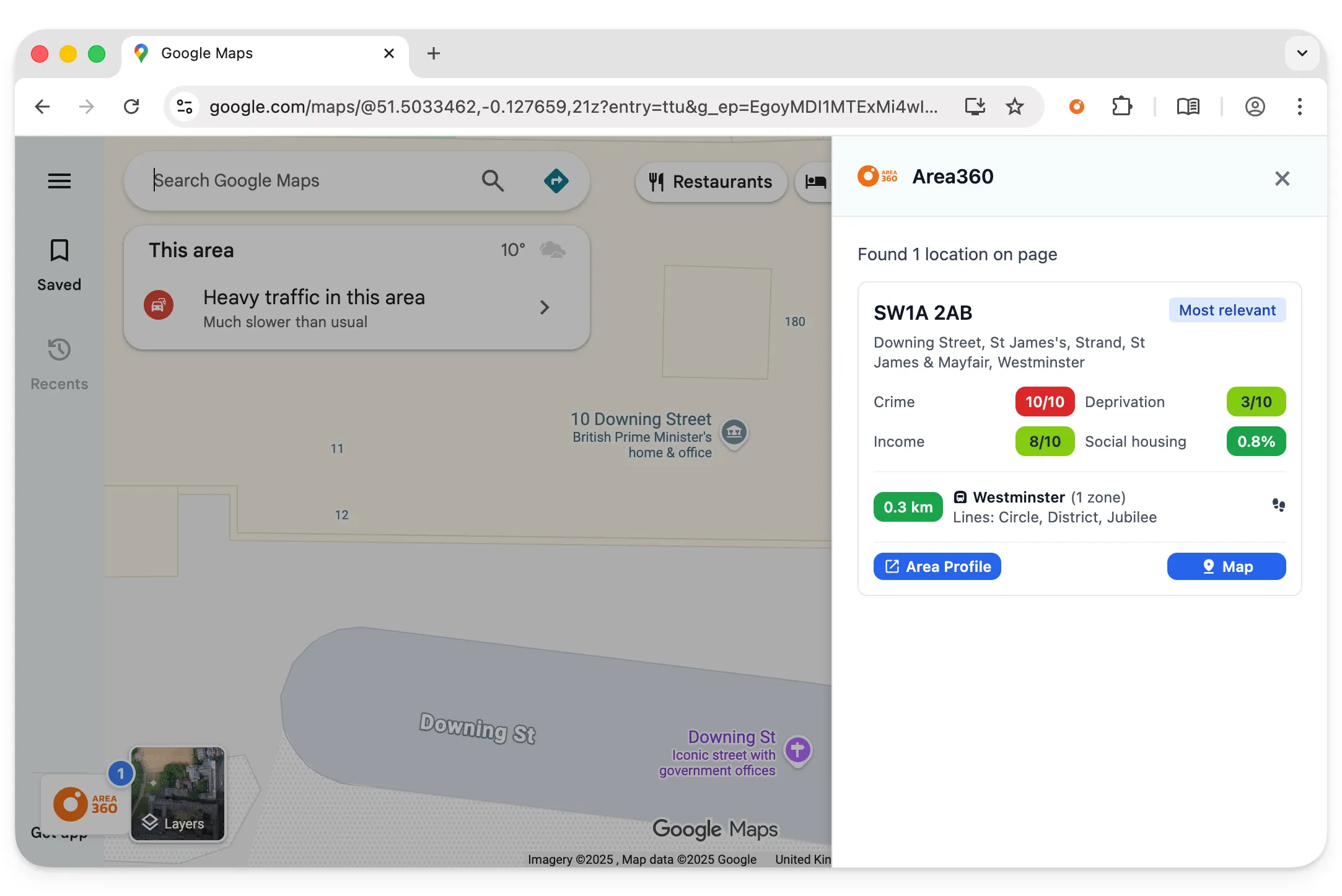Image resolution: width=1342 pixels, height=896 pixels.
Task: Expand the heavy traffic details chevron
Action: point(545,307)
